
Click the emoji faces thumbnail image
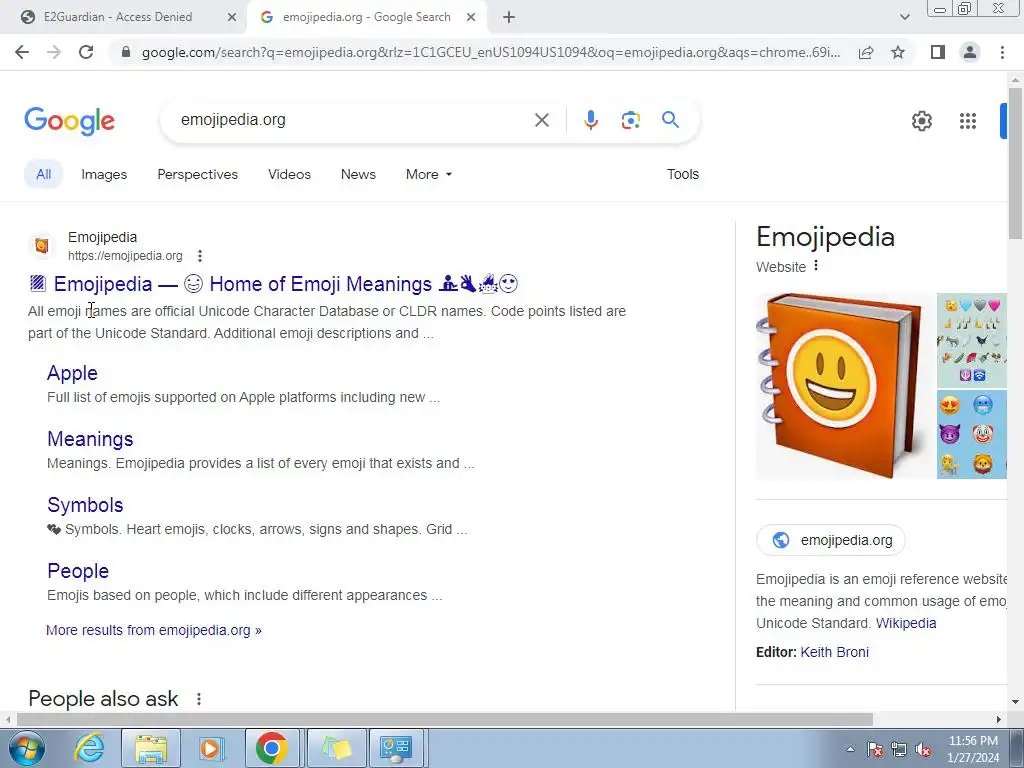(x=972, y=434)
